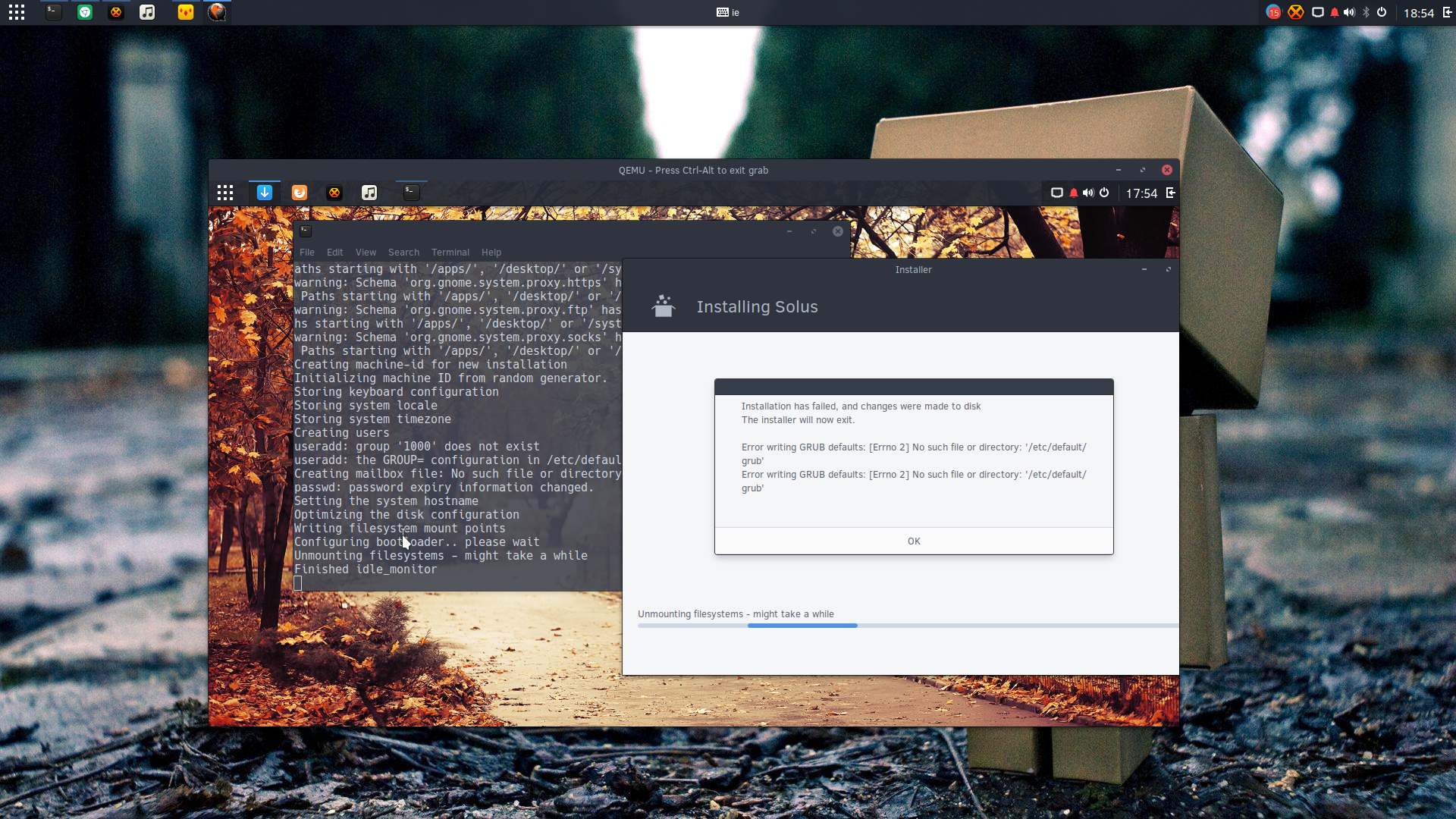Click the terminal window title icon
The height and width of the screenshot is (819, 1456).
point(306,231)
